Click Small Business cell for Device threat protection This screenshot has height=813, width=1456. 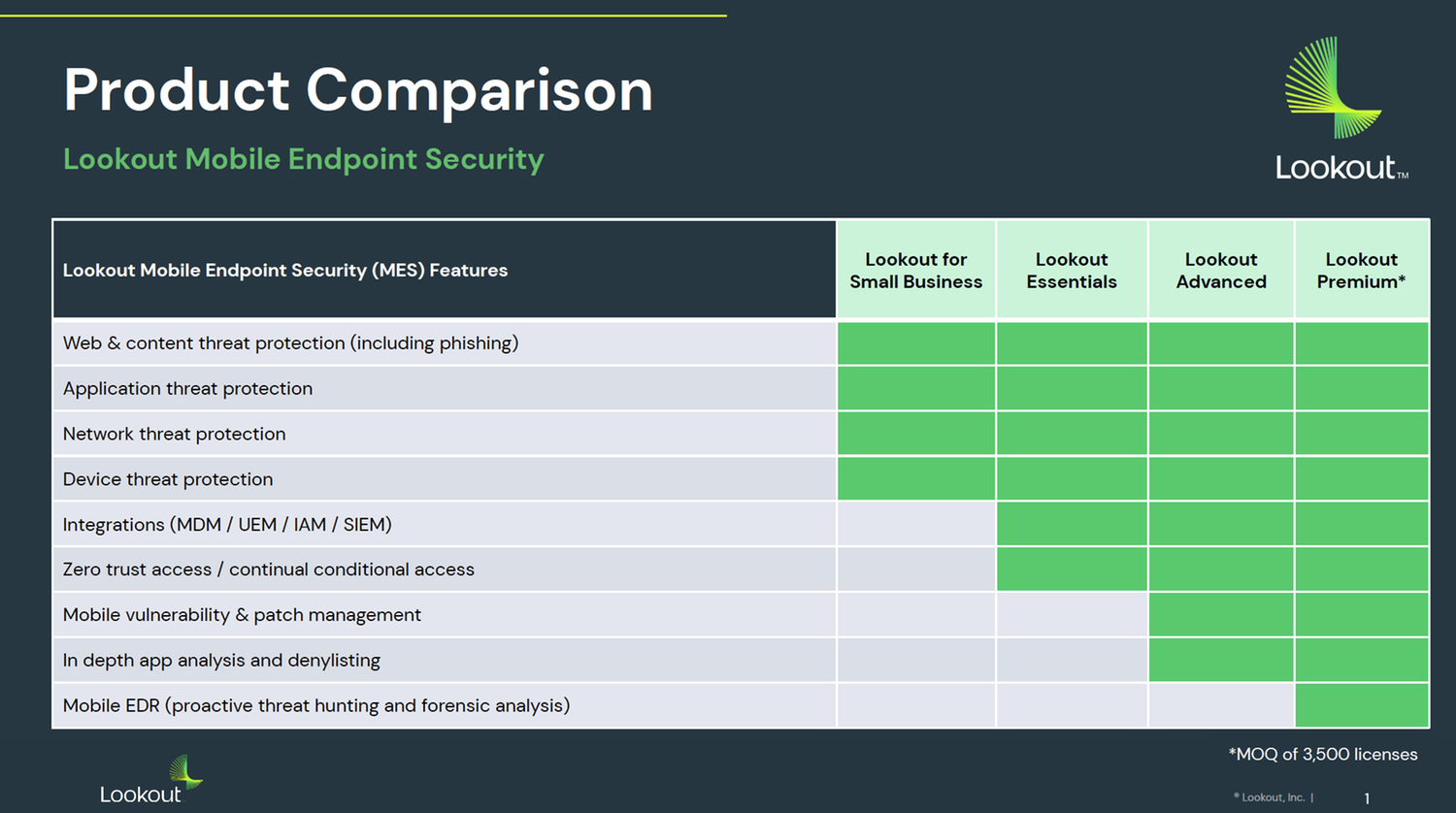[916, 479]
